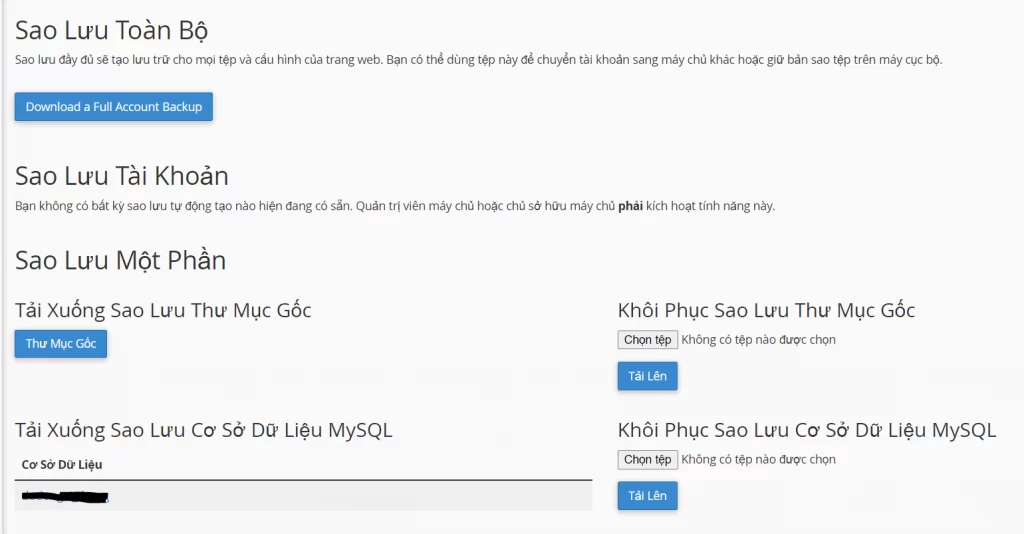The width and height of the screenshot is (1024, 534).
Task: Click the Tải Xuống Sao Lưu MySQL heading
Action: (x=204, y=430)
